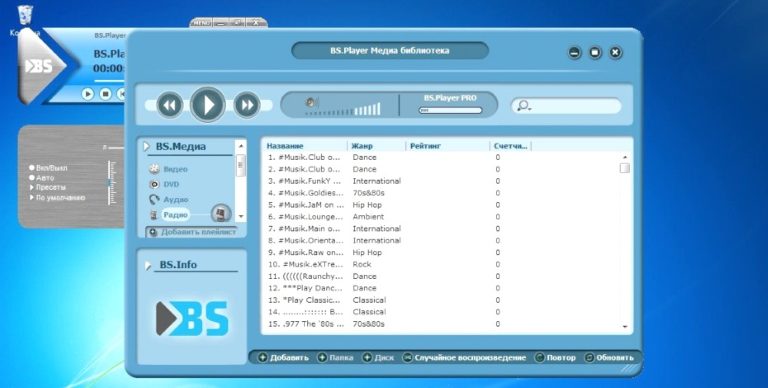The image size is (768, 388).
Task: Select the DVD category in BS.Медиа
Action: 165,184
